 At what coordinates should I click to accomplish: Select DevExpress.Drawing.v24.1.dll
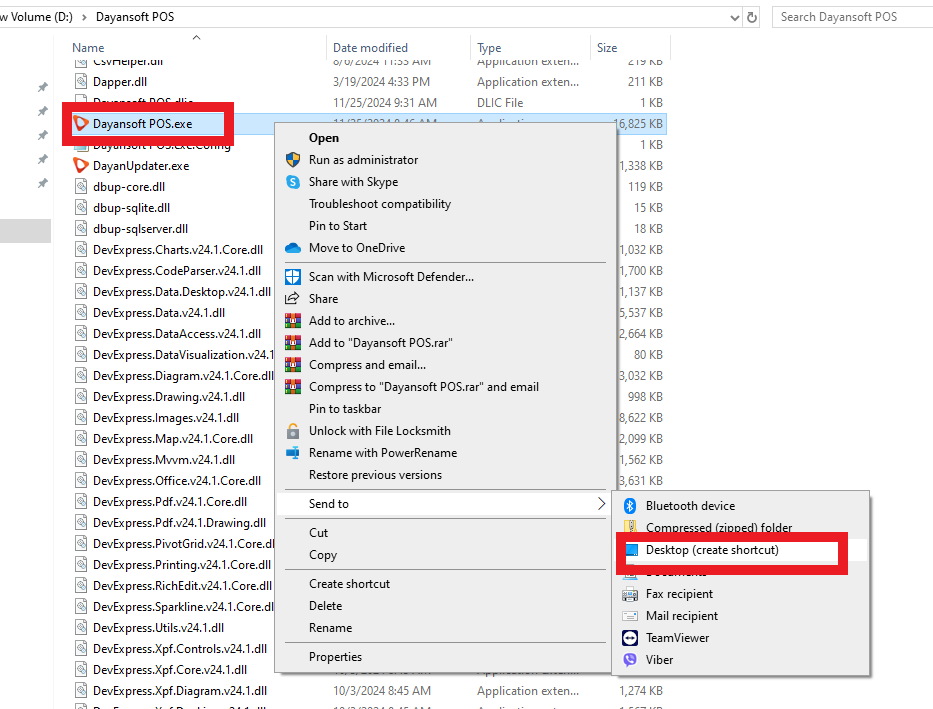[168, 397]
